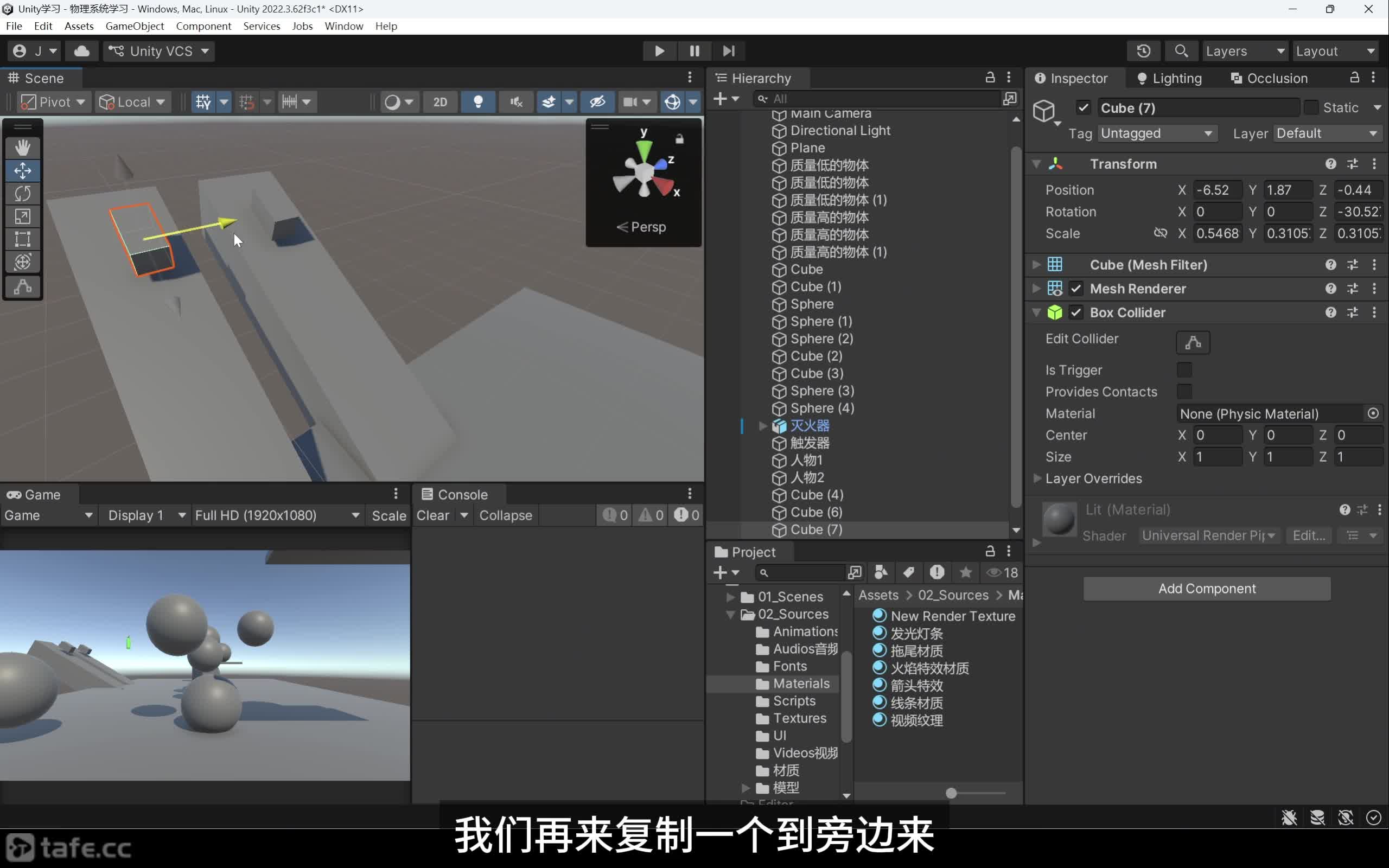The width and height of the screenshot is (1389, 868).
Task: Disable the Box Collider checkbox
Action: [1076, 312]
